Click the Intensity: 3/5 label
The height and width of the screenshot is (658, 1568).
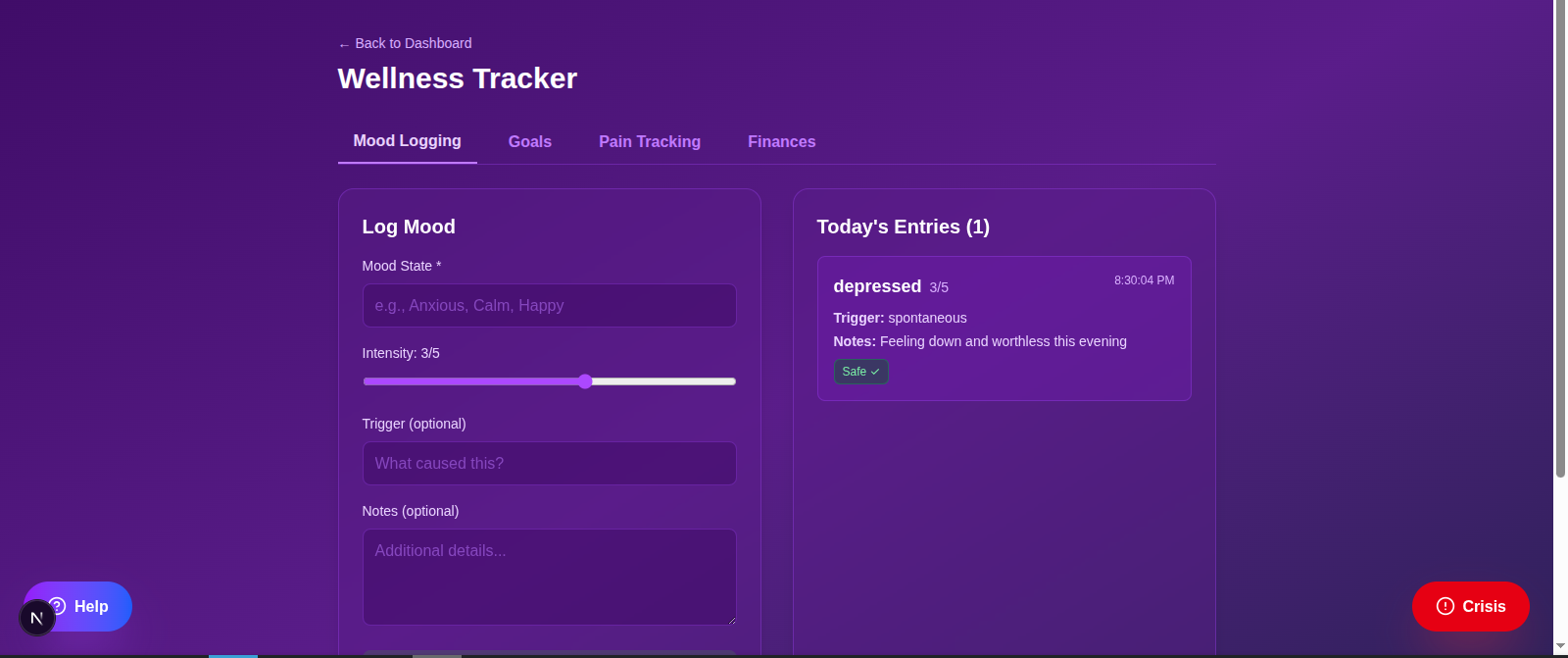point(401,353)
